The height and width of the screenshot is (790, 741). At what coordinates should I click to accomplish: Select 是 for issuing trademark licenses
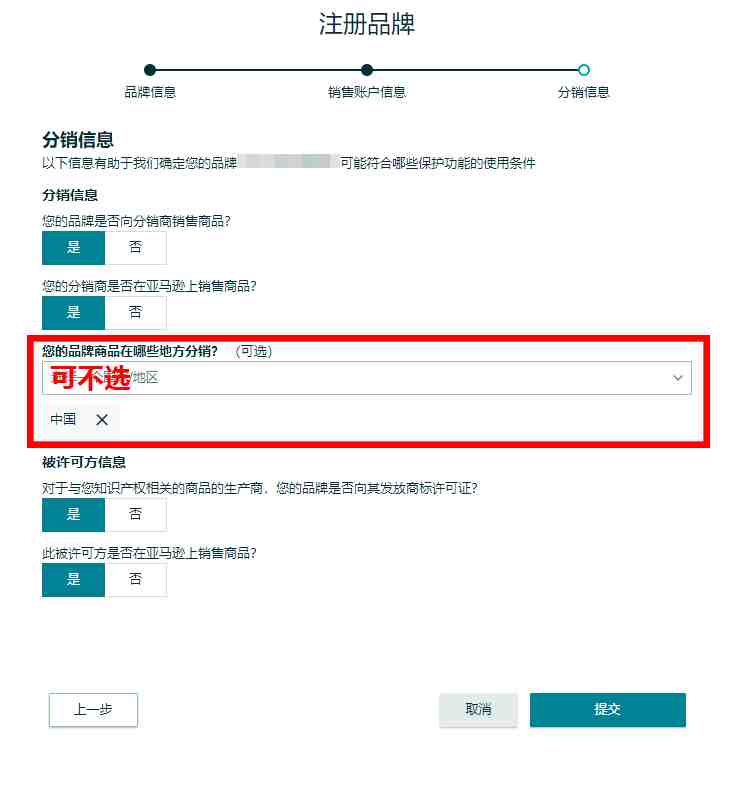point(74,515)
